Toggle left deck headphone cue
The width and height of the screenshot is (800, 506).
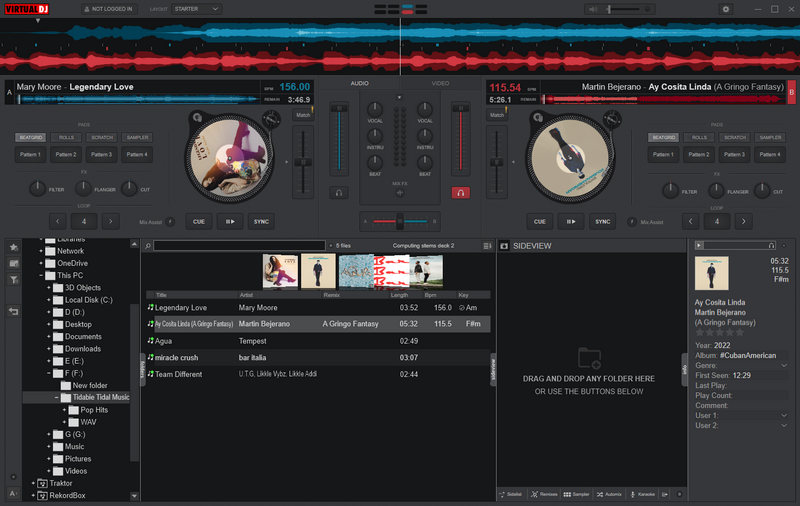point(339,193)
